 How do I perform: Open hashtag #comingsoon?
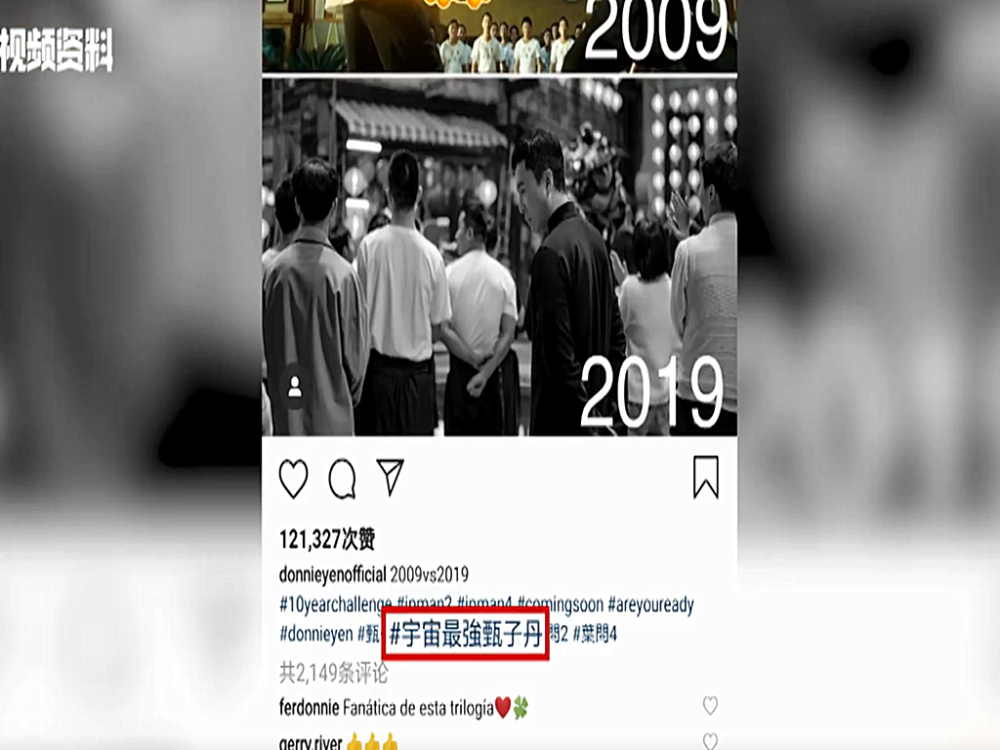560,605
